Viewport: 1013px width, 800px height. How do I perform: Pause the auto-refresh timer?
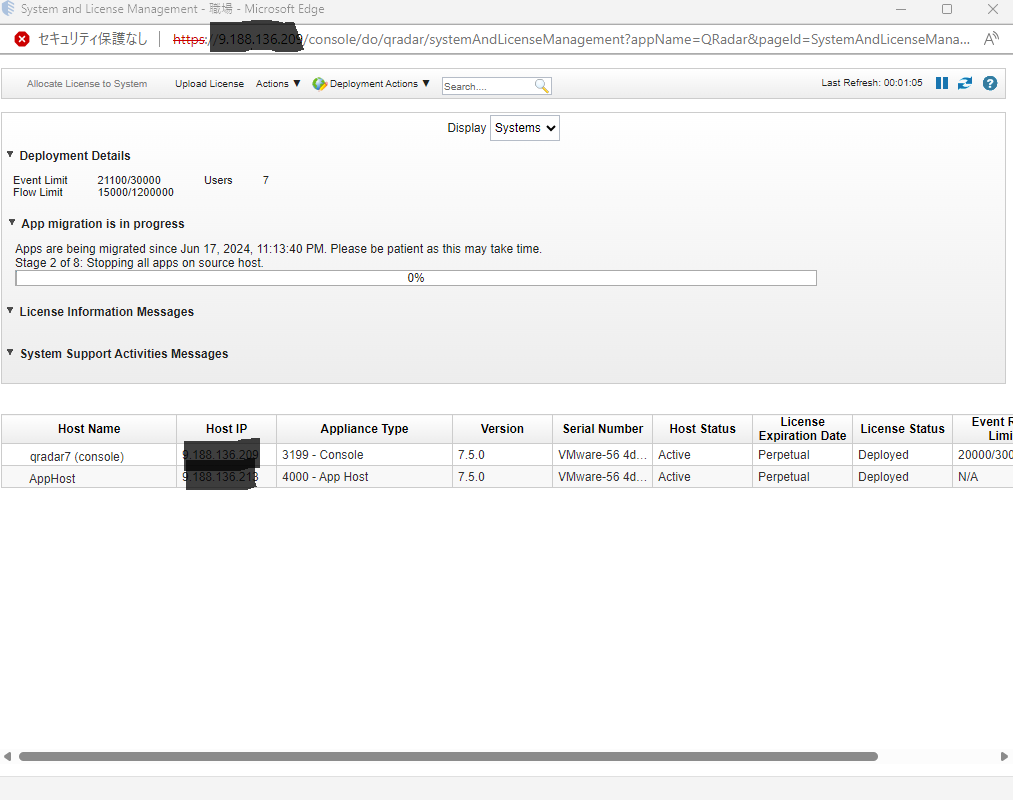(941, 83)
